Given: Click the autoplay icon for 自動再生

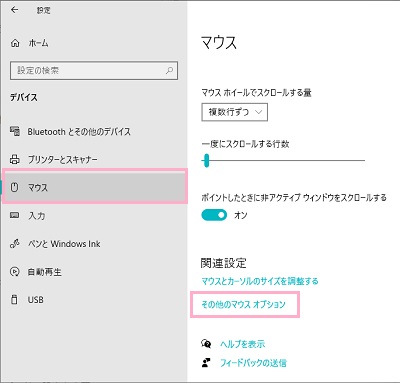Looking at the screenshot, I should 15,272.
